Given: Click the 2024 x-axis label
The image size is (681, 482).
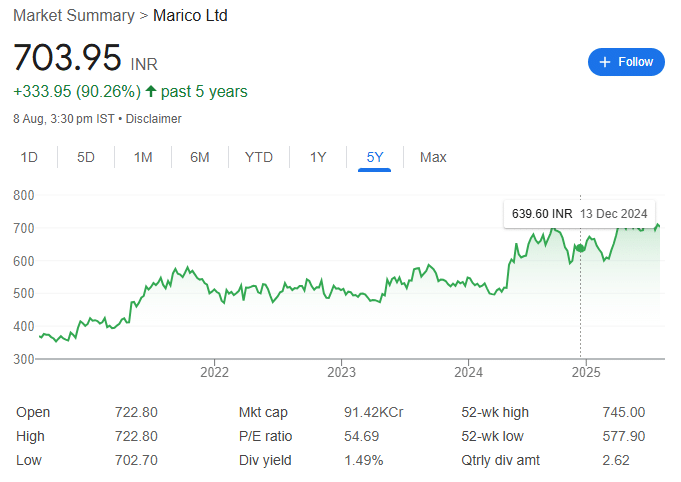Looking at the screenshot, I should pyautogui.click(x=468, y=373).
